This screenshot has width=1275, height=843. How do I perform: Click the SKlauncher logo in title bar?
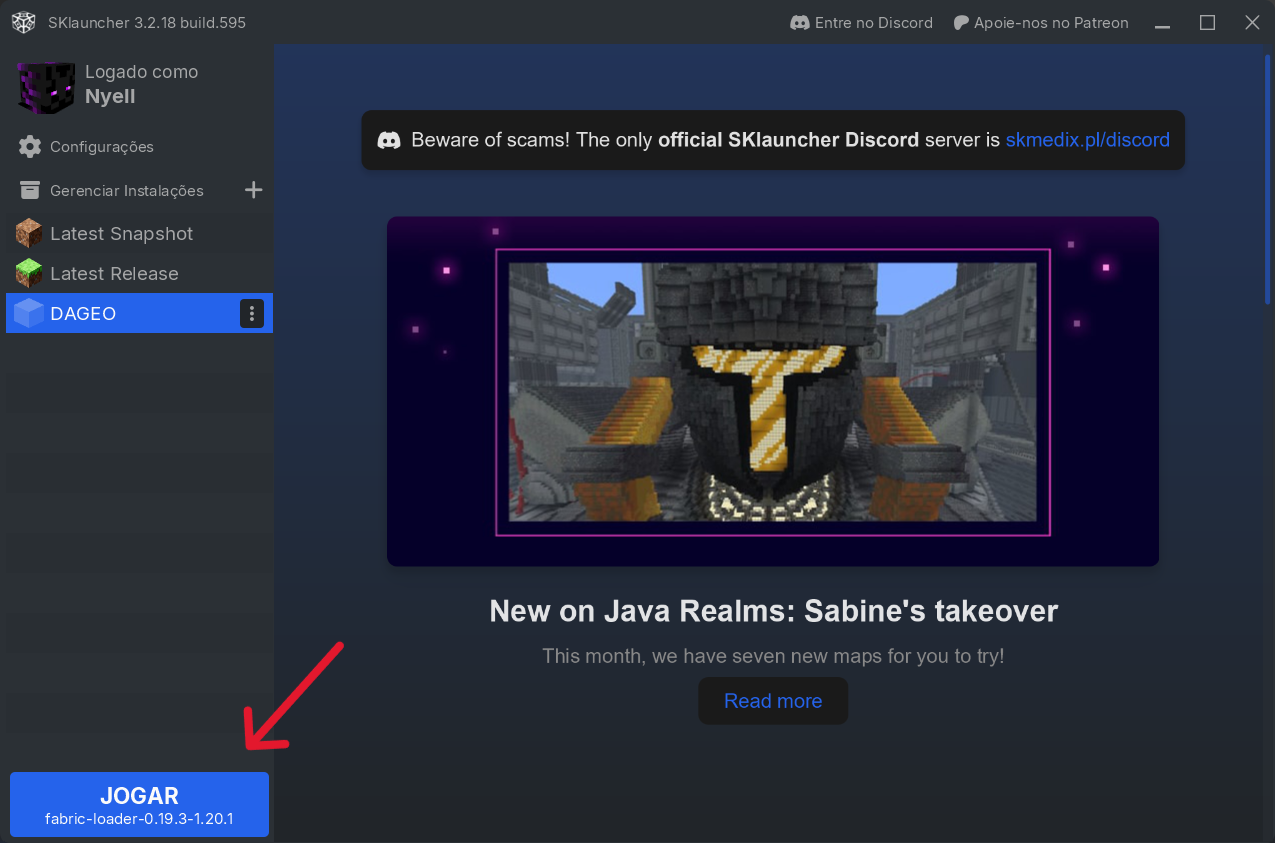pyautogui.click(x=23, y=22)
